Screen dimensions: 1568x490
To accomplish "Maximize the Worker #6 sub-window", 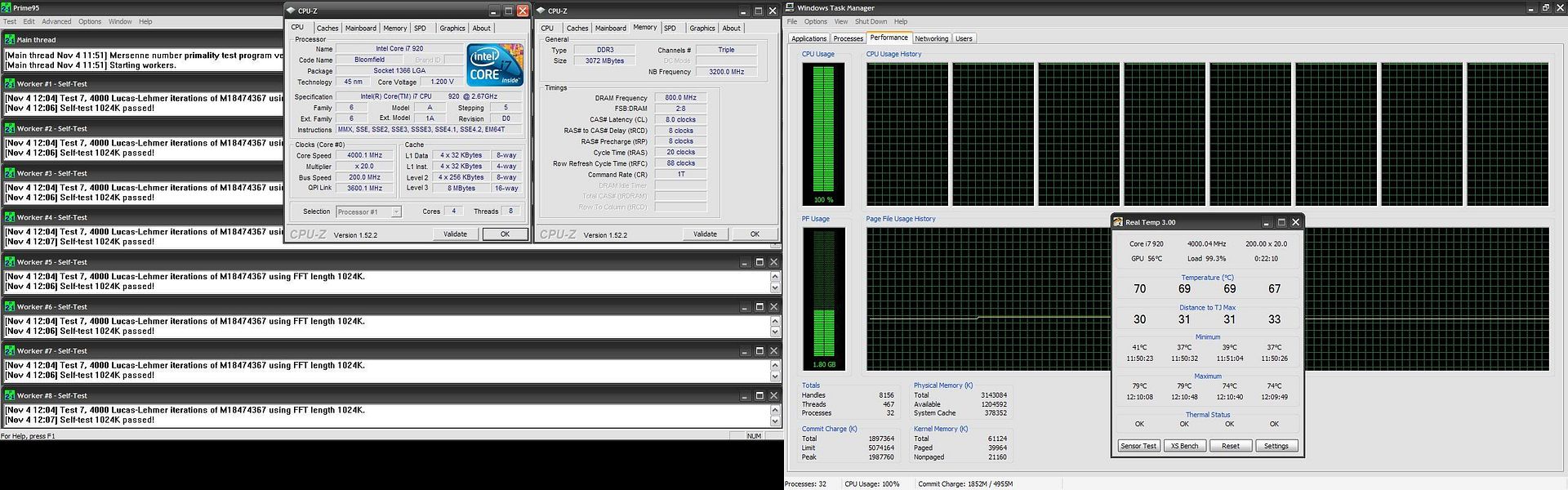I will tap(759, 306).
